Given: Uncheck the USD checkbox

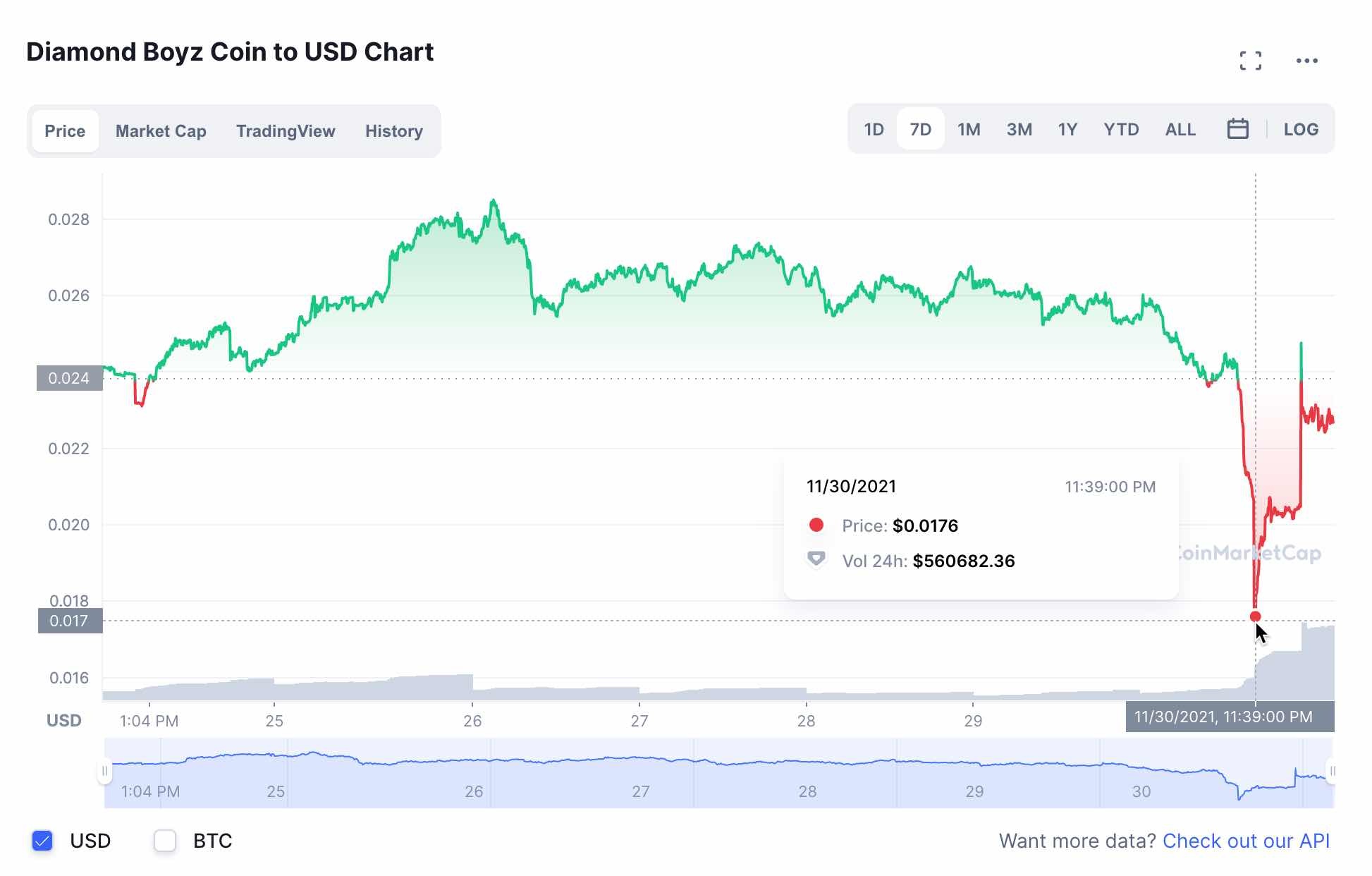Looking at the screenshot, I should [43, 841].
